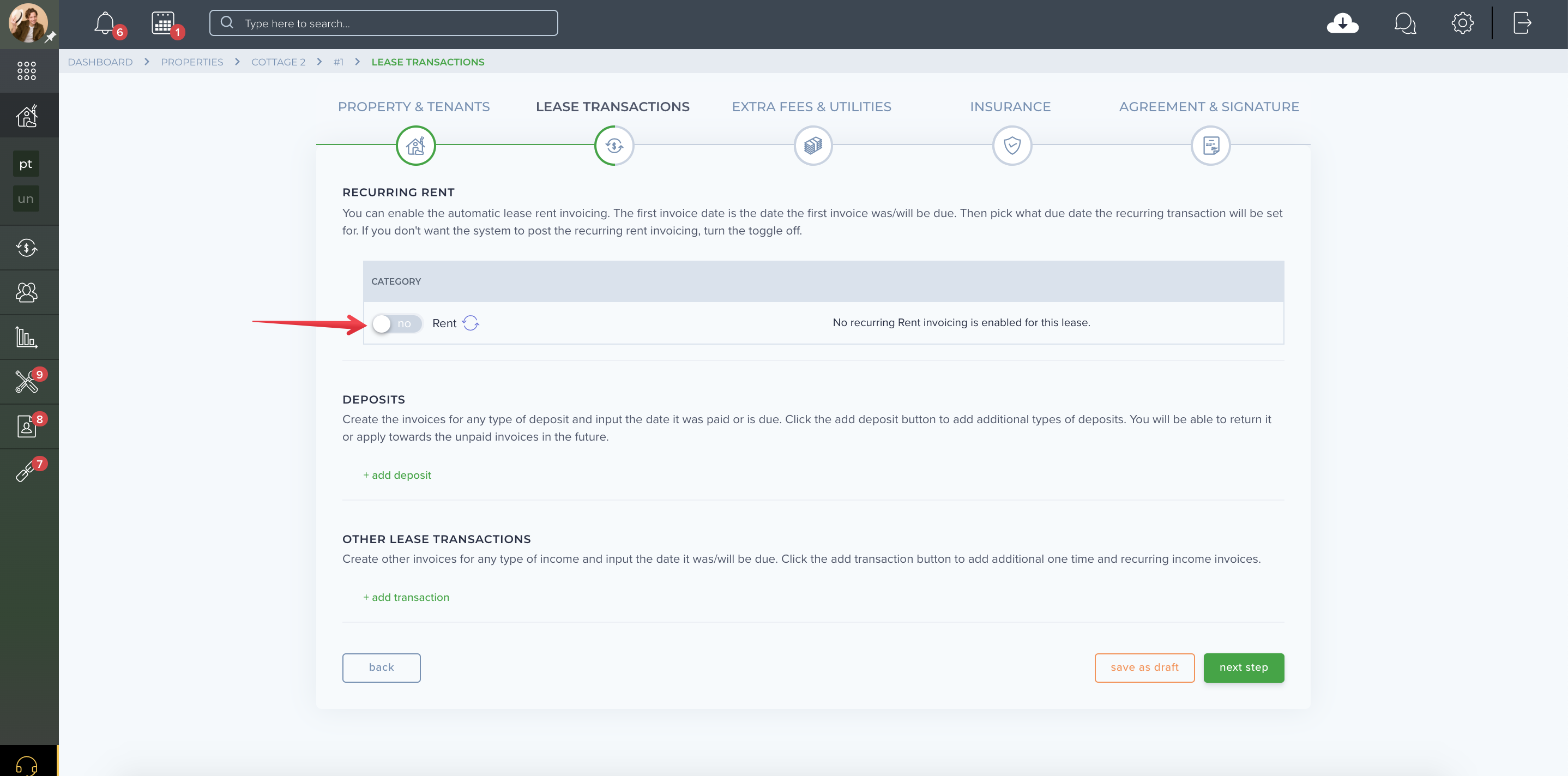Select the properties house icon in sidebar
Image resolution: width=1568 pixels, height=776 pixels.
point(27,116)
